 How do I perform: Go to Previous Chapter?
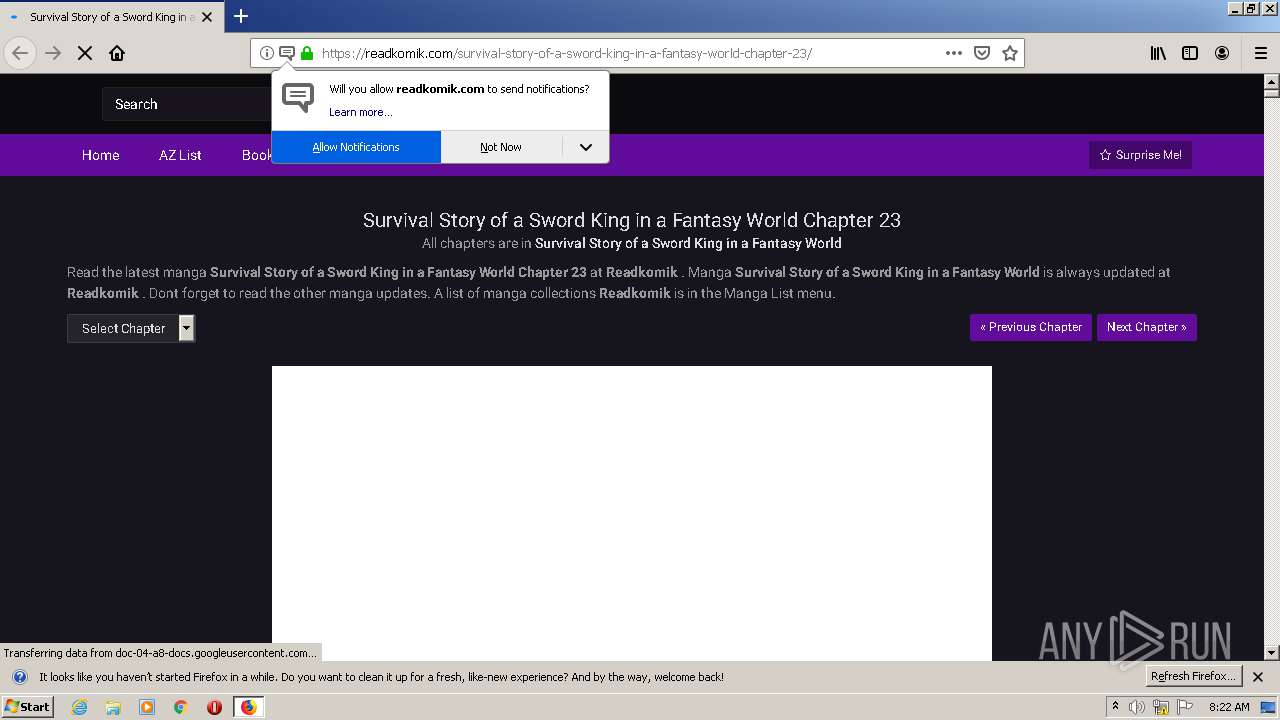[x=1031, y=327]
